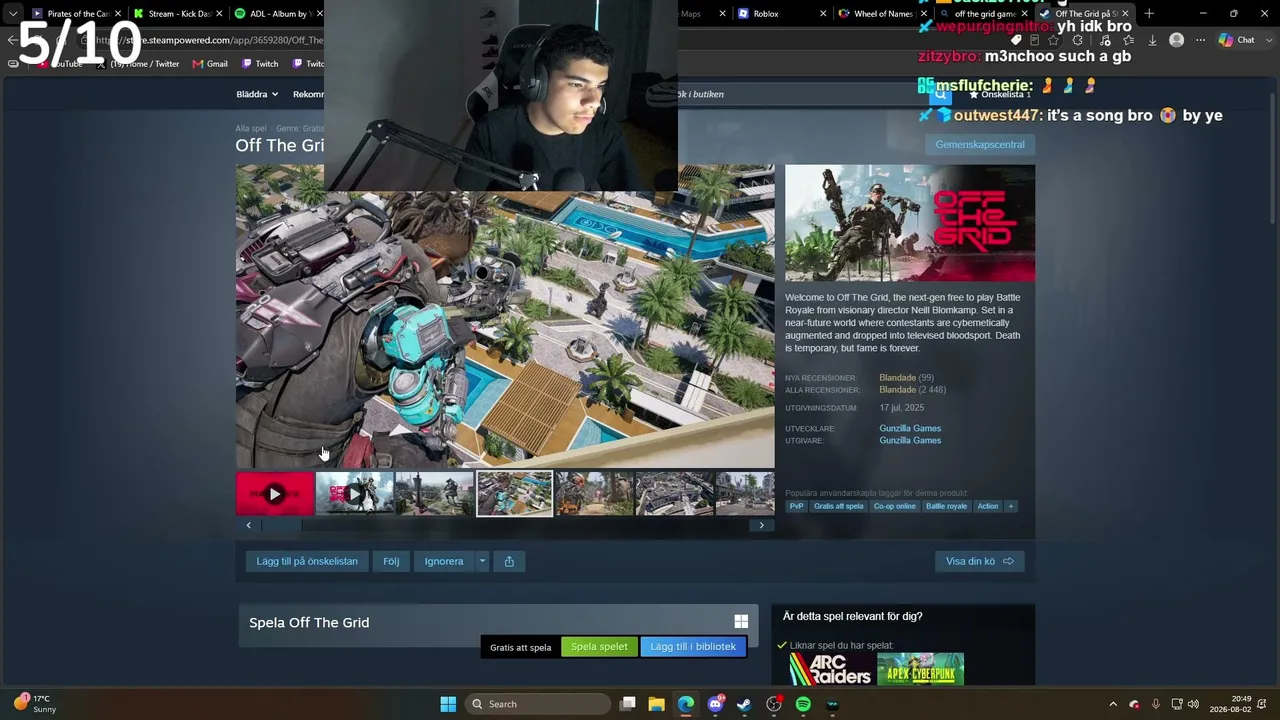
Task: Launch File Explorer from the taskbar
Action: [656, 704]
